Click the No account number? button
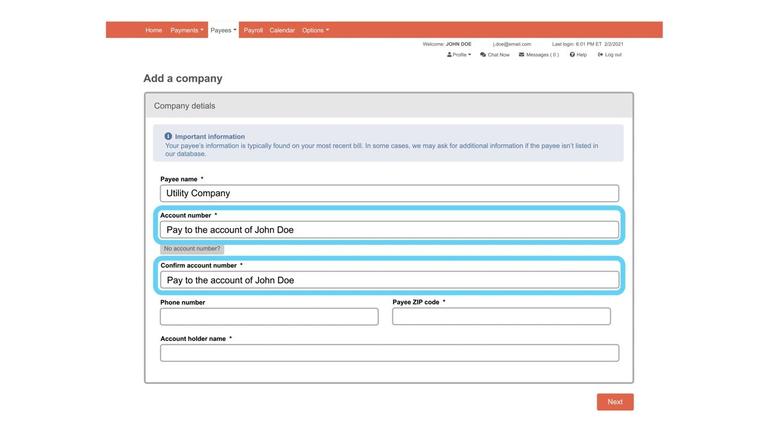Screen dimensions: 768x432 click(x=192, y=248)
